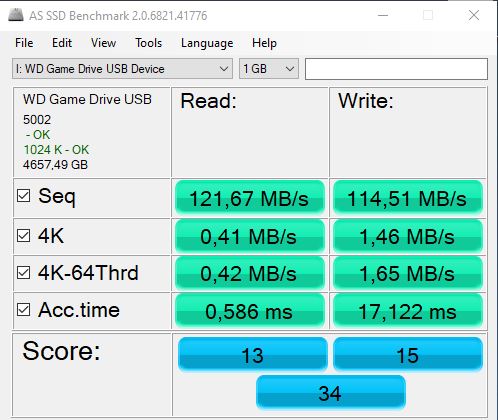Screen dimensions: 498x420
Task: Toggle the 4K test checkbox
Action: tap(24, 235)
